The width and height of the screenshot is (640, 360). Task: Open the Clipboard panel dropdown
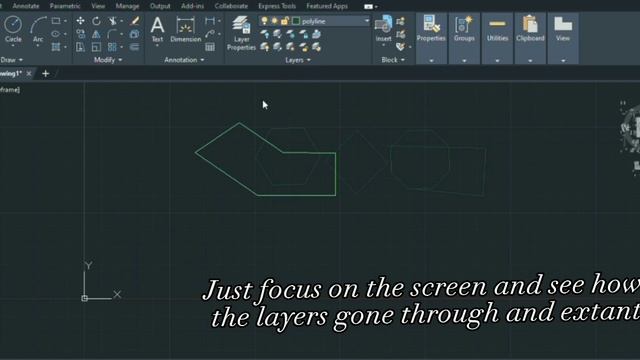pos(530,60)
